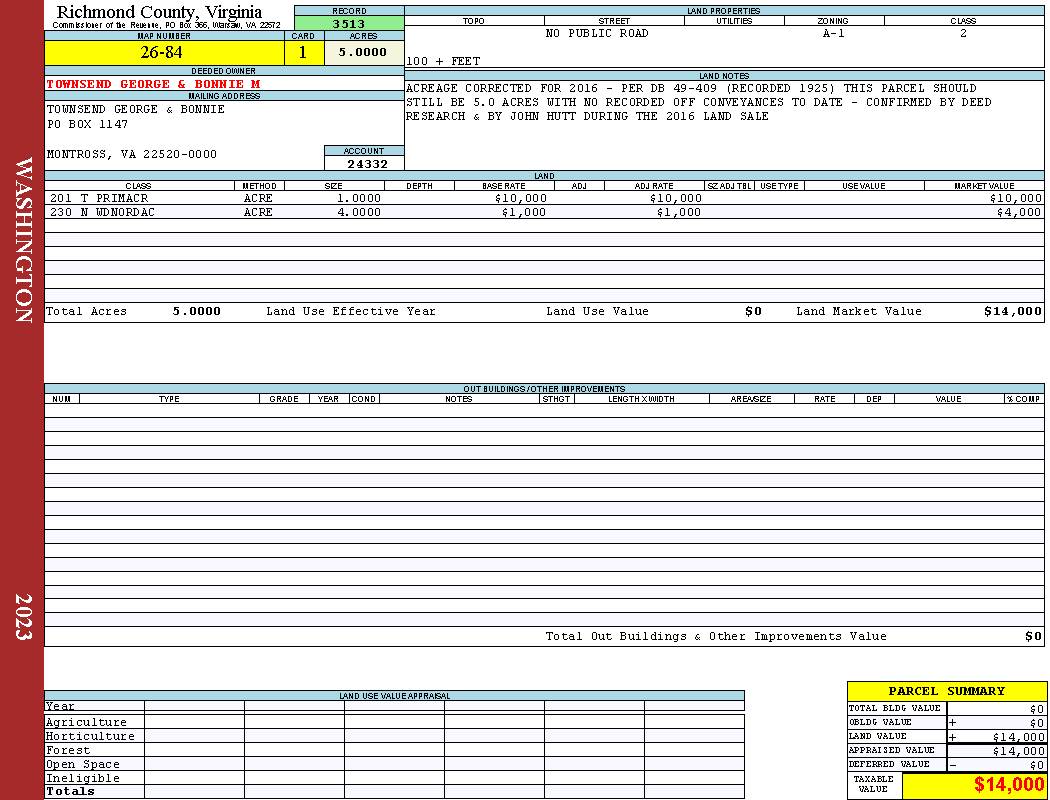Screen dimensions: 1050x800
Task: Click record number 3513 field
Action: point(349,24)
